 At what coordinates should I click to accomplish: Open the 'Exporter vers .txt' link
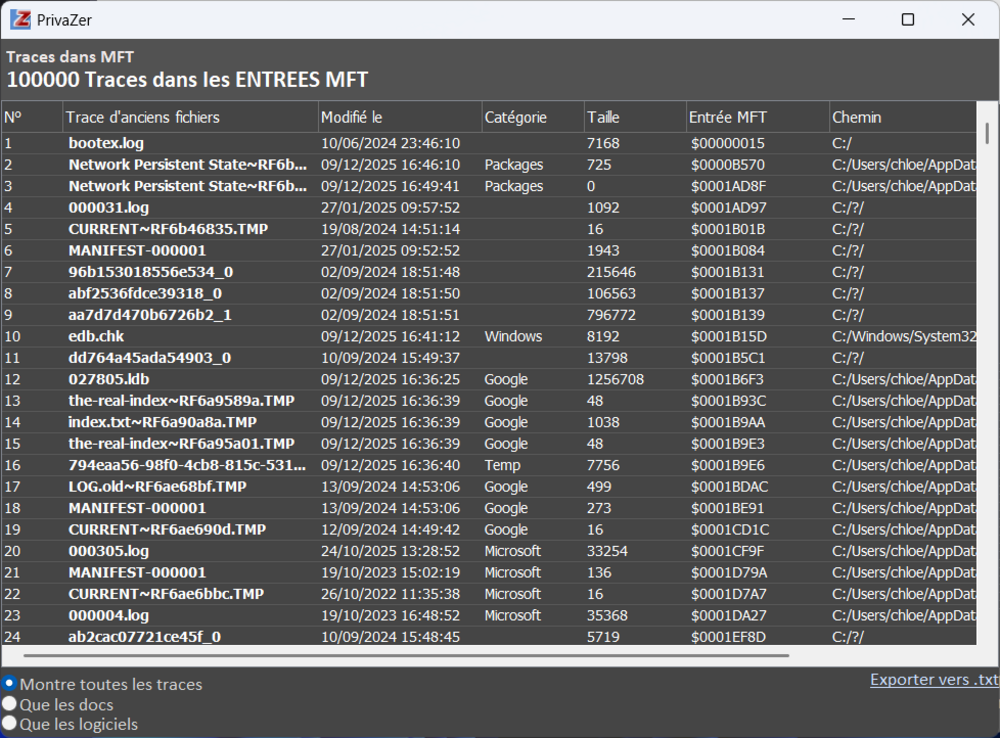point(933,680)
